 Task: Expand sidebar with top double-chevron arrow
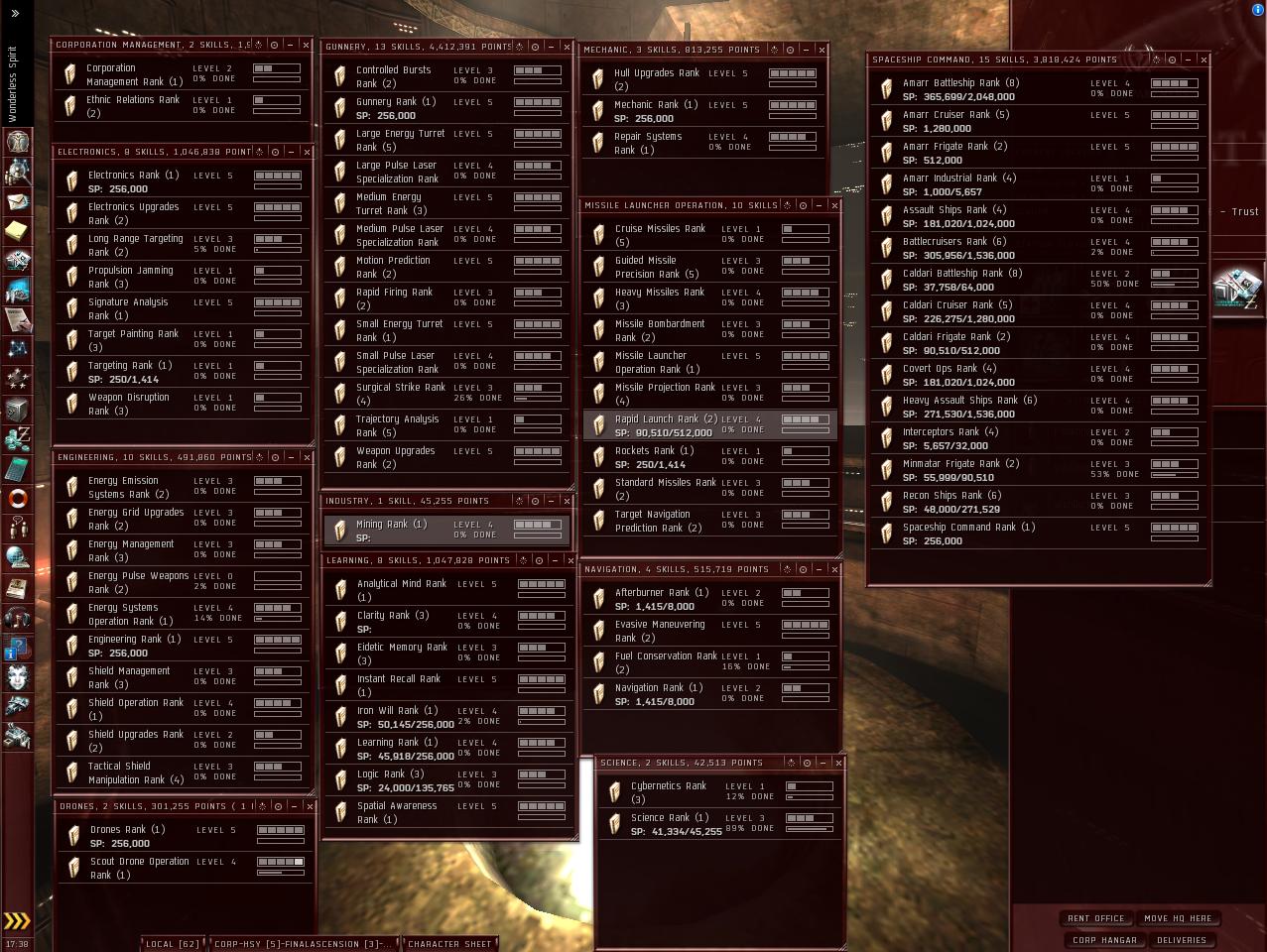pos(15,13)
